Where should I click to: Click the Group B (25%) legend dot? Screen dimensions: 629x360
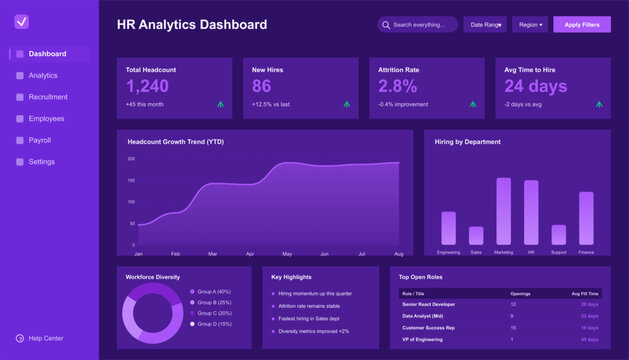pyautogui.click(x=192, y=303)
